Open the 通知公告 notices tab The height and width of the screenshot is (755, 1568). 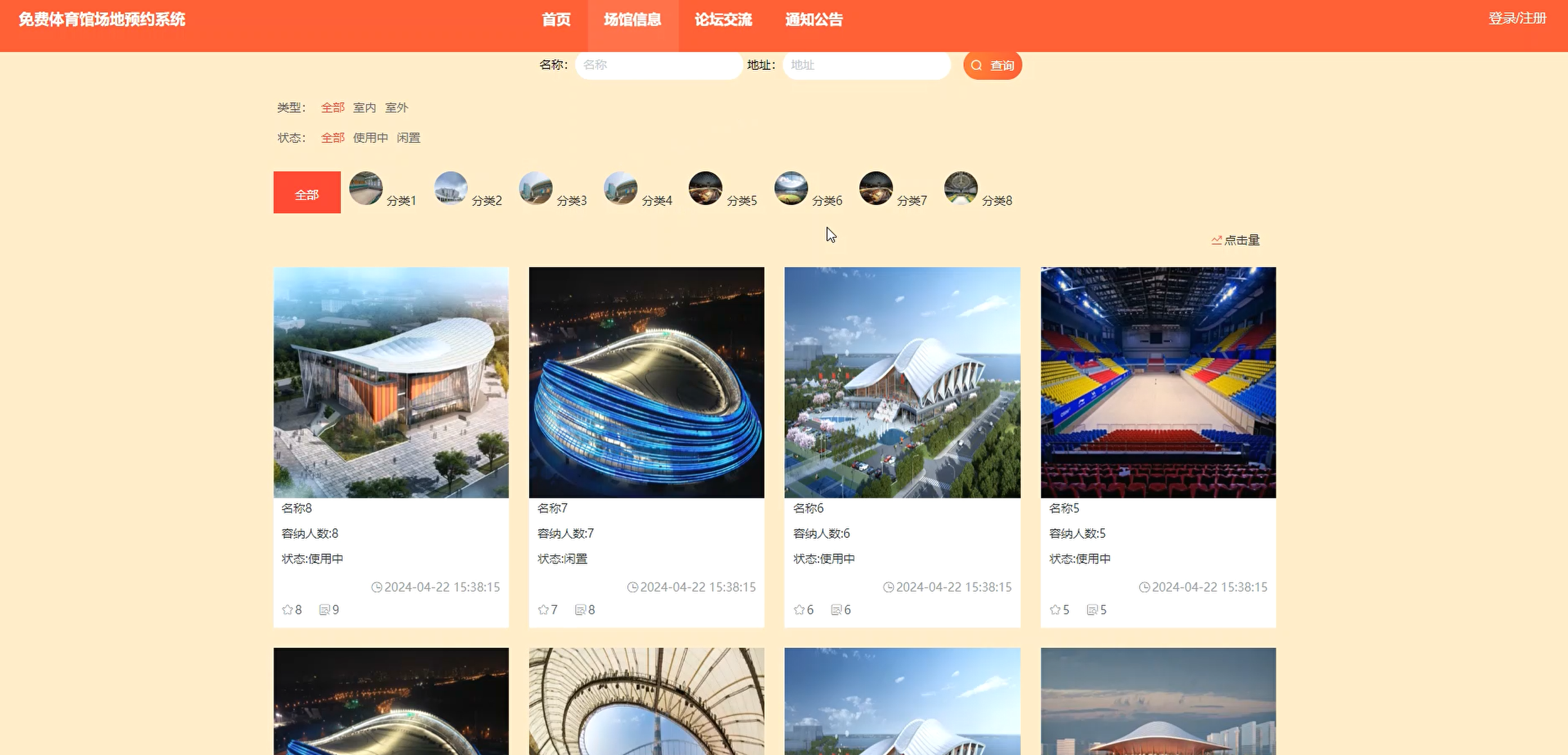pos(814,20)
